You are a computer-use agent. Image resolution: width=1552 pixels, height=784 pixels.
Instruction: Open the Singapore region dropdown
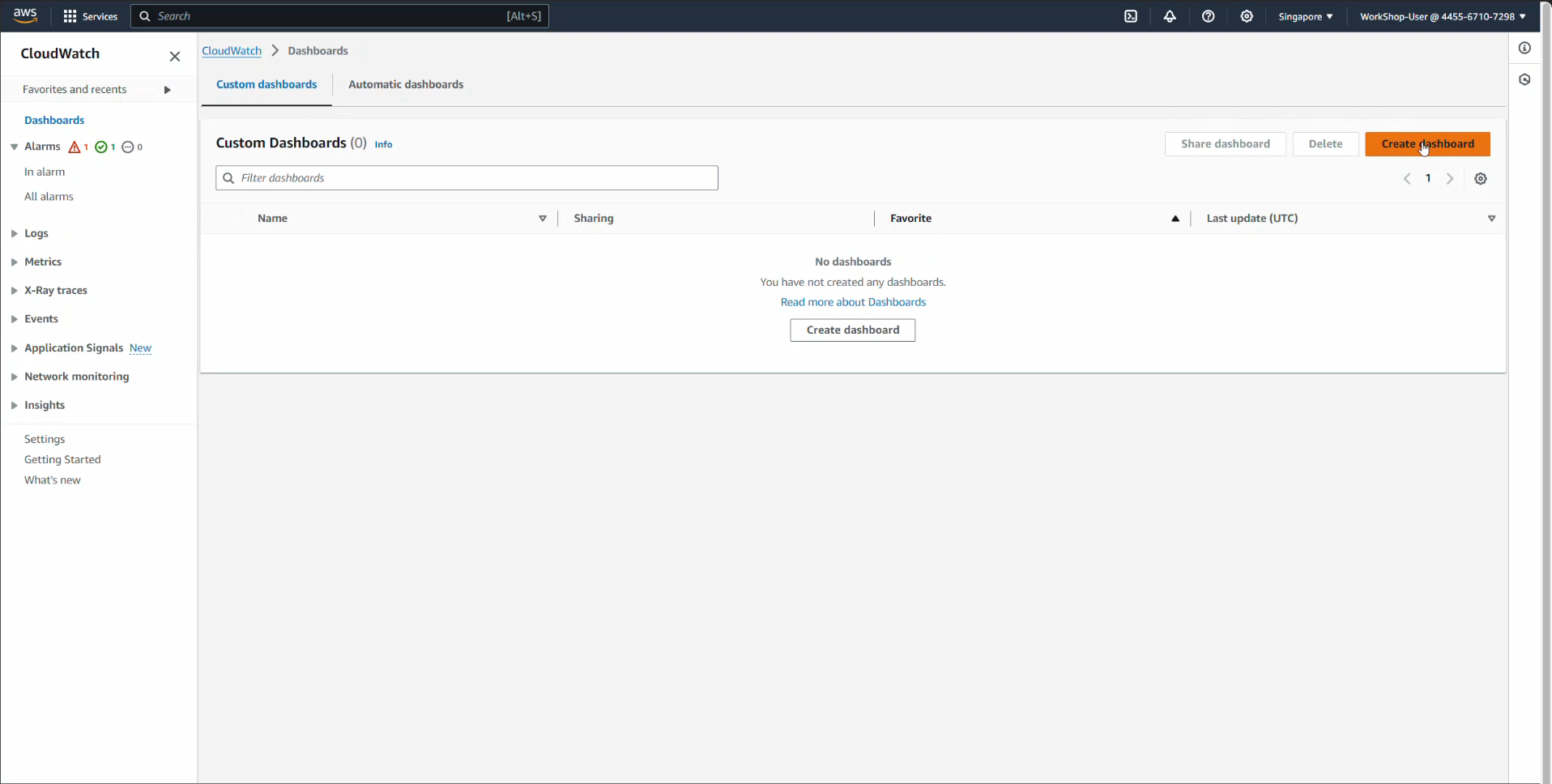1305,16
